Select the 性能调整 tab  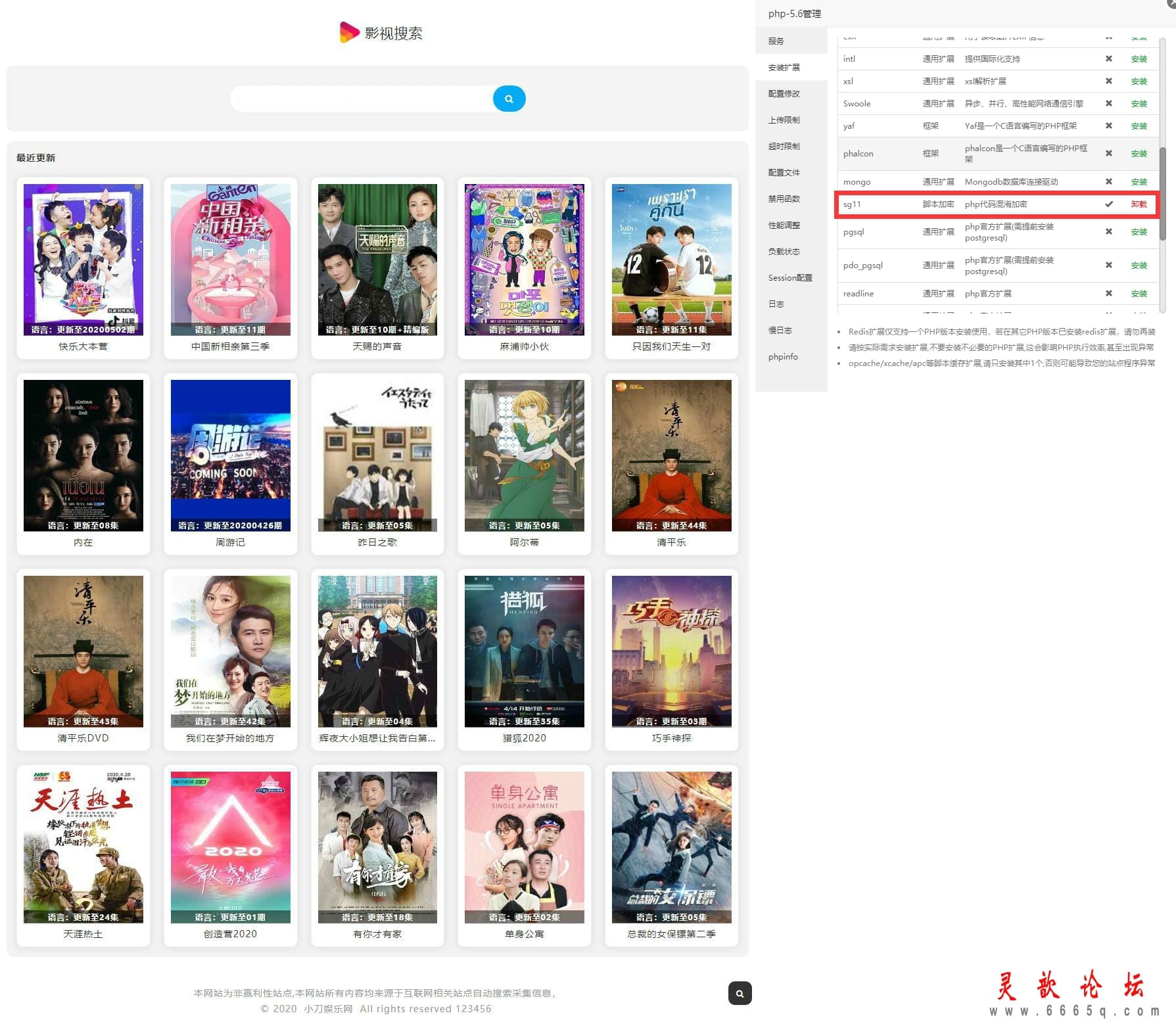(791, 225)
